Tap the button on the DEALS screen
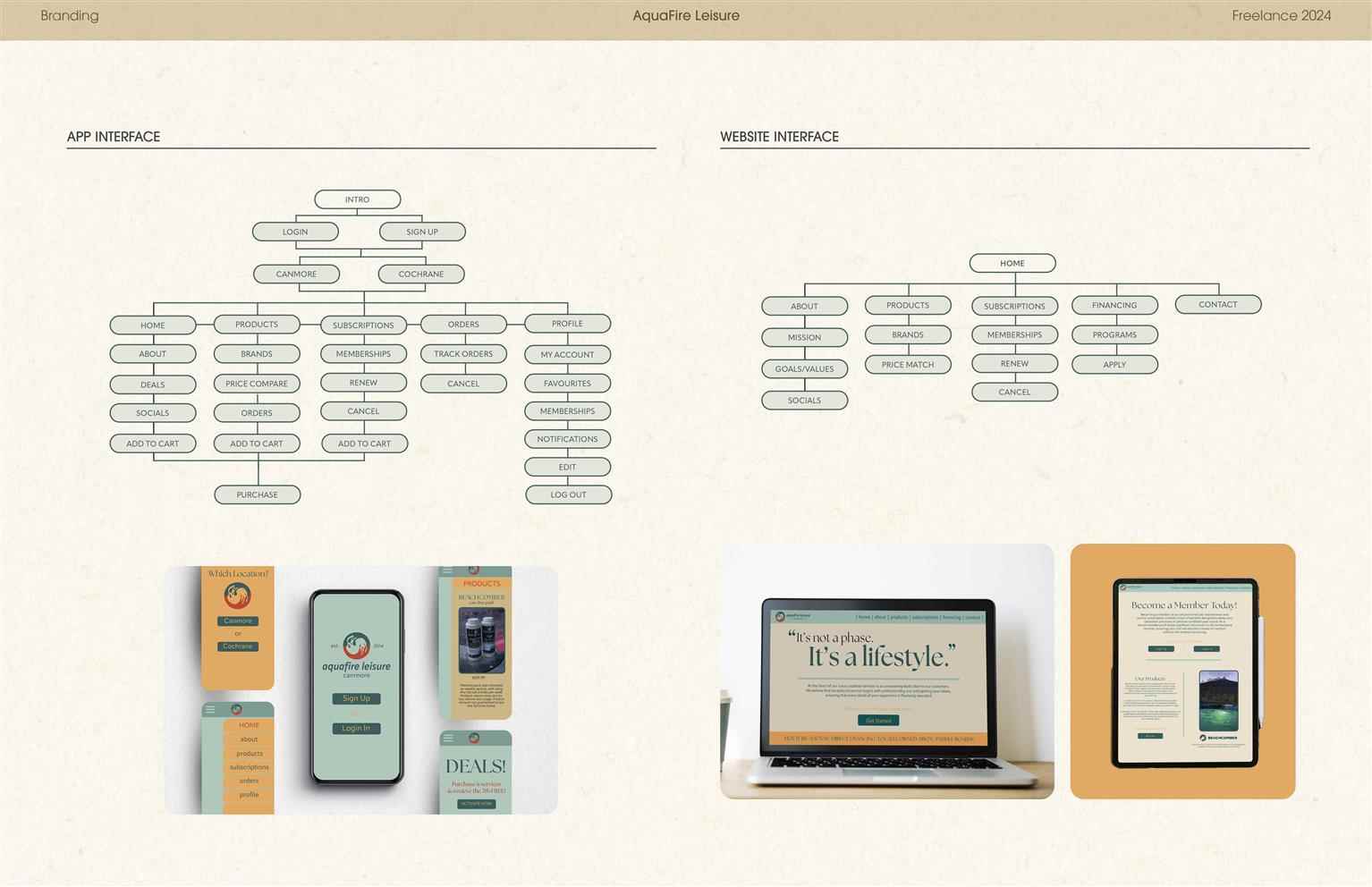The width and height of the screenshot is (1372, 887). (x=476, y=804)
